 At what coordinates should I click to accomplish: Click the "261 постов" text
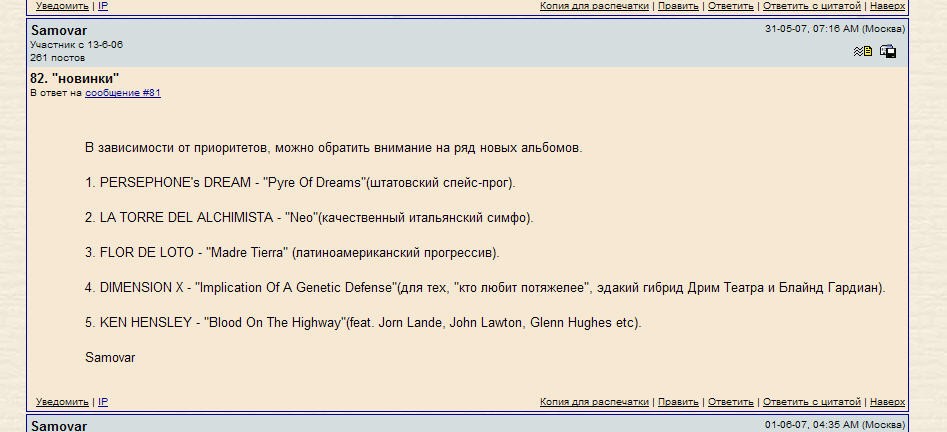click(x=57, y=58)
